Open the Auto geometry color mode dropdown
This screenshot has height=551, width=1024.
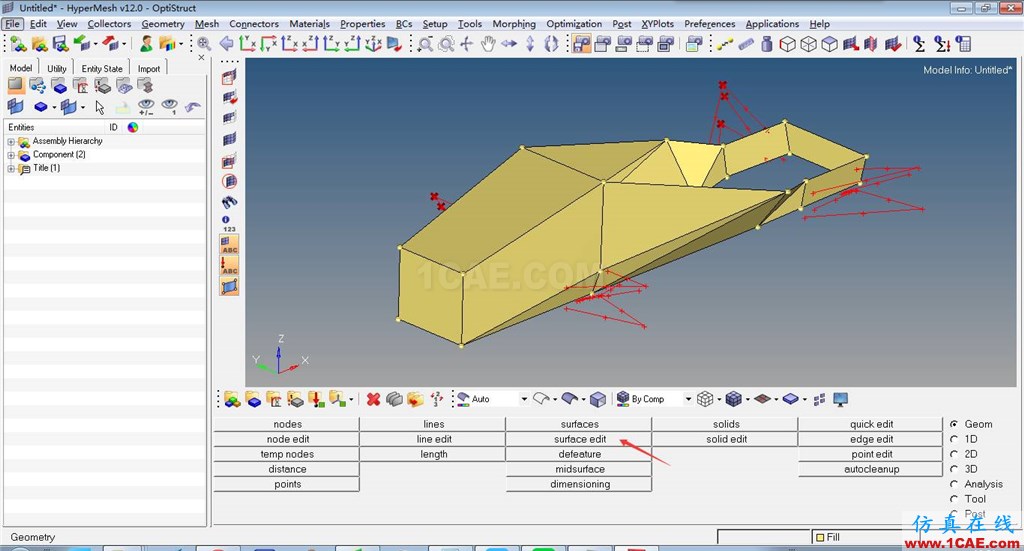click(x=524, y=399)
